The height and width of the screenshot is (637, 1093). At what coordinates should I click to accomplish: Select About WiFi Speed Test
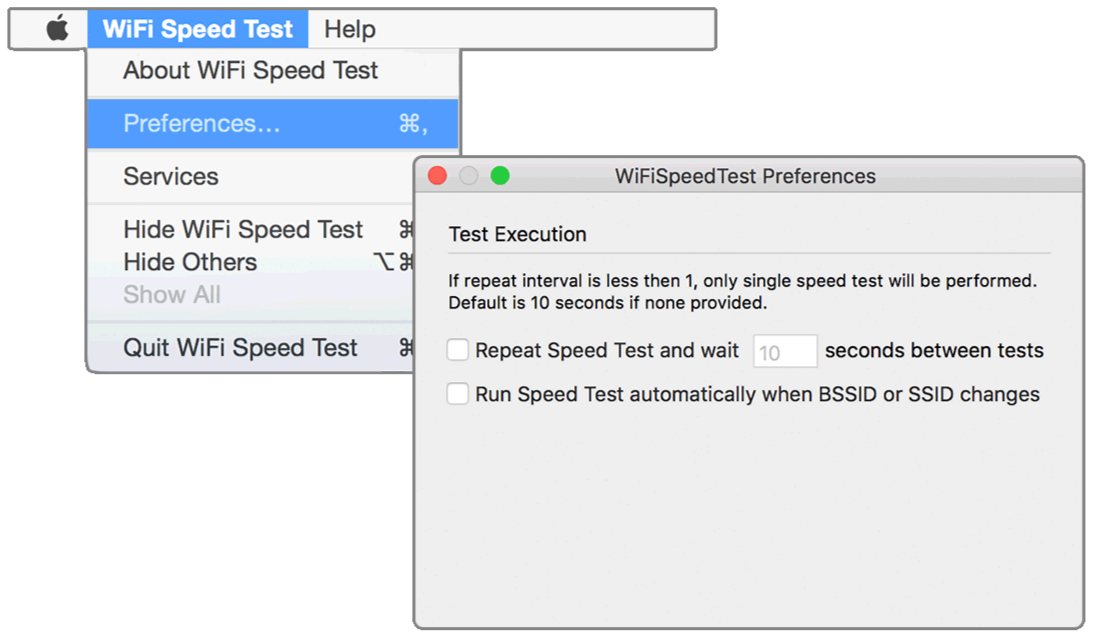250,71
